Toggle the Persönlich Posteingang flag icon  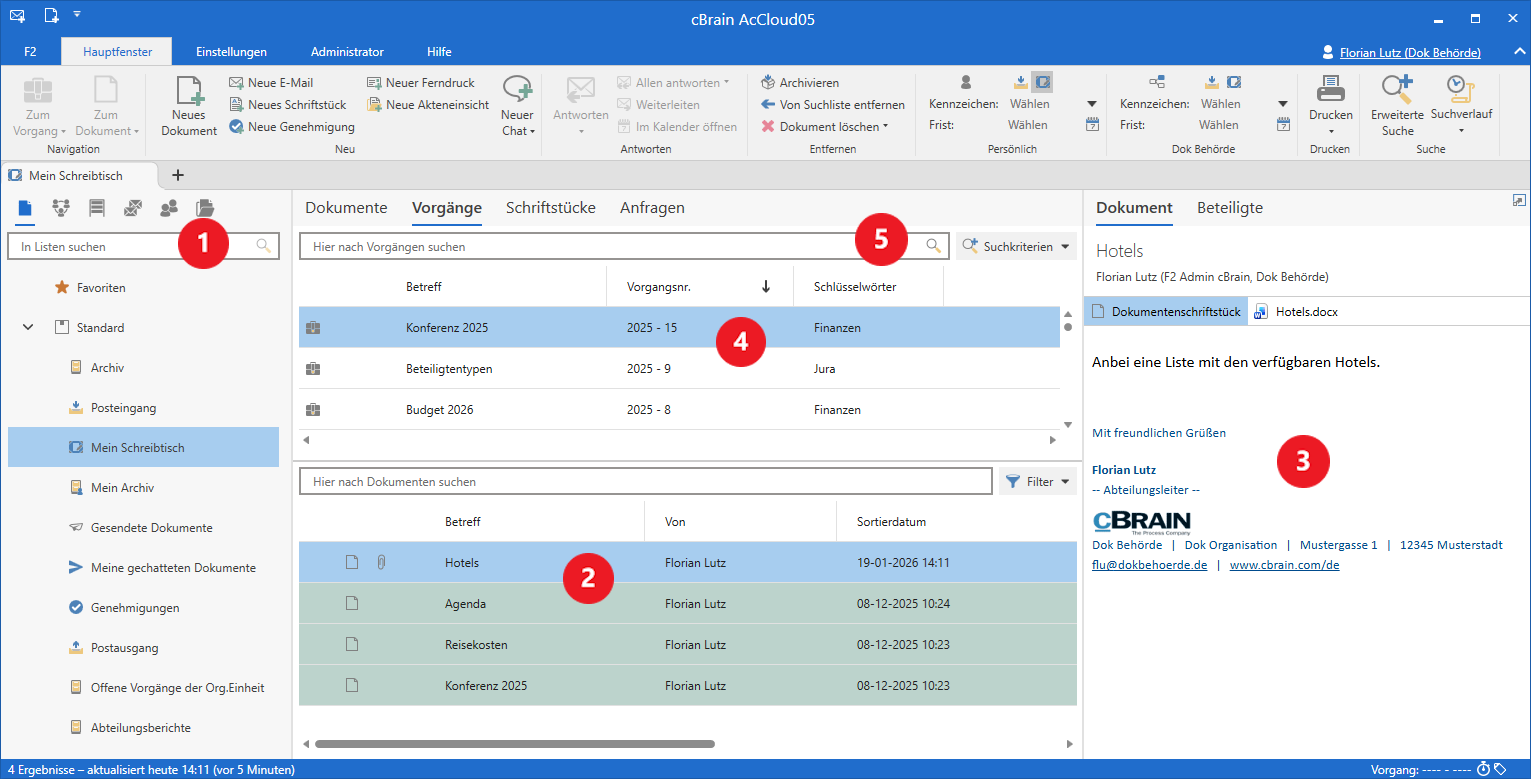point(1020,82)
